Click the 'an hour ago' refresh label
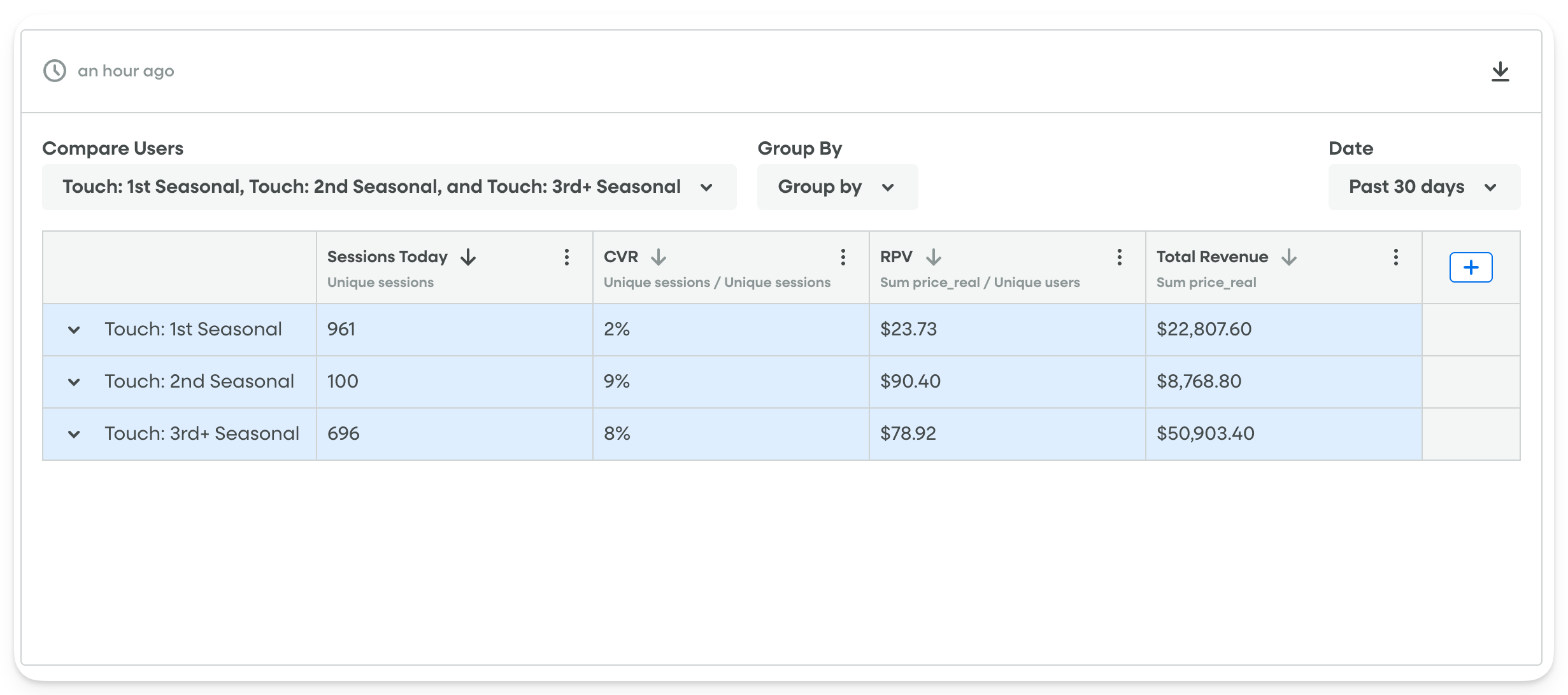This screenshot has width=1568, height=695. 125,71
